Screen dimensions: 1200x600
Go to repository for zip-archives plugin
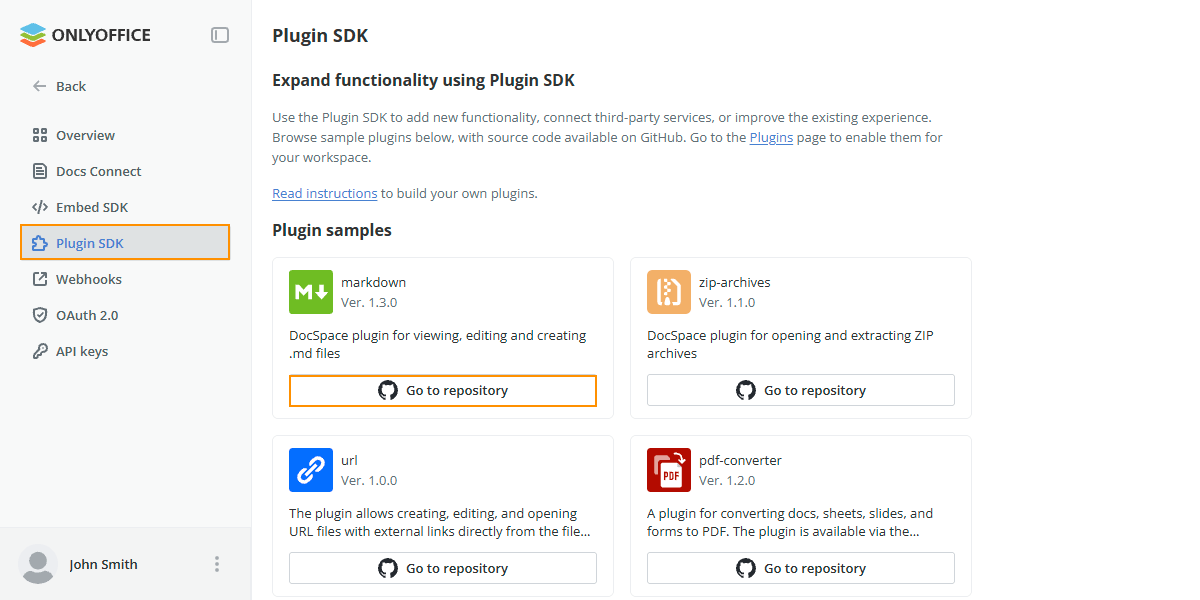point(801,390)
